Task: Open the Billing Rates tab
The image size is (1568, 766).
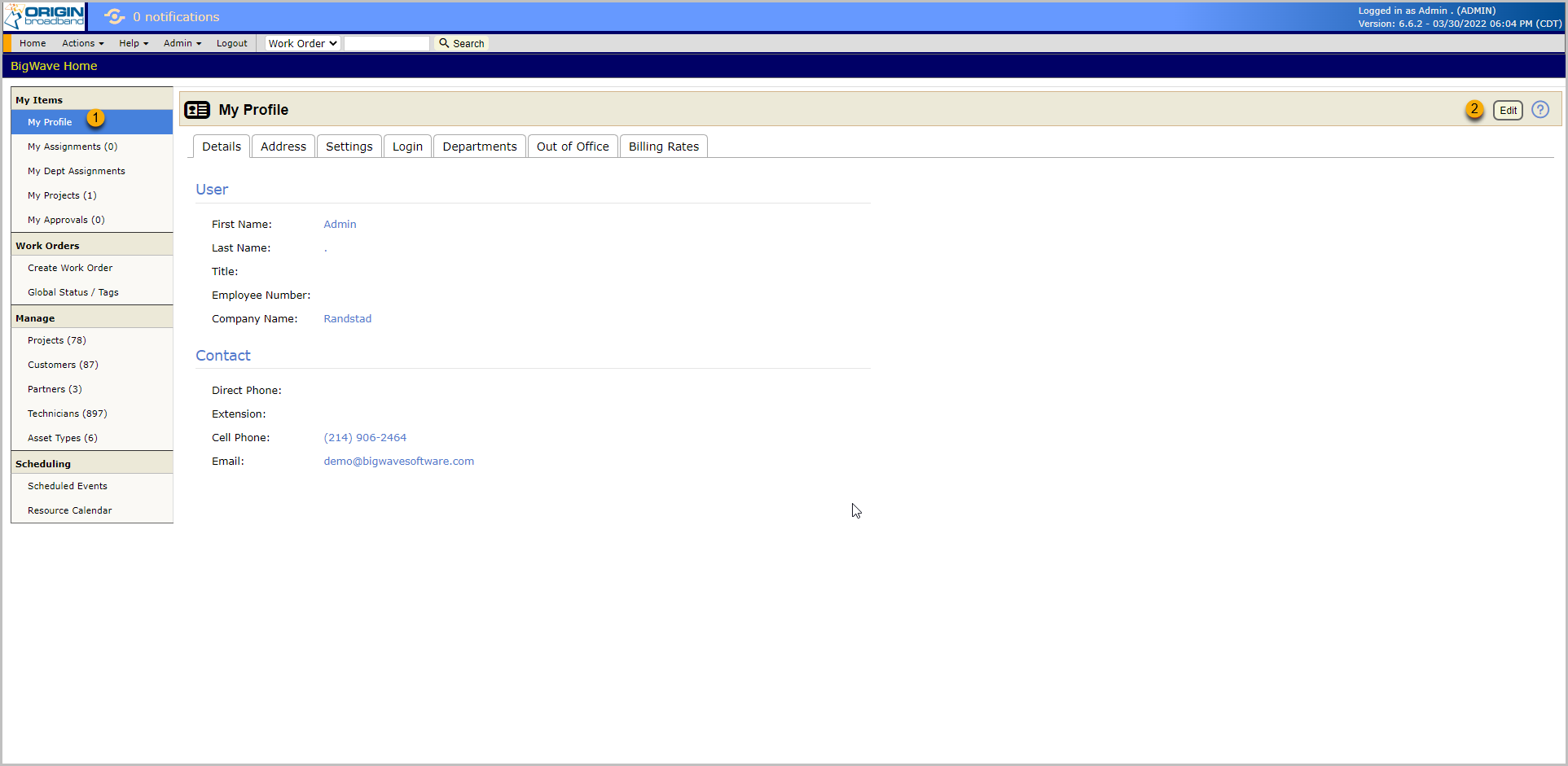Action: click(x=664, y=147)
